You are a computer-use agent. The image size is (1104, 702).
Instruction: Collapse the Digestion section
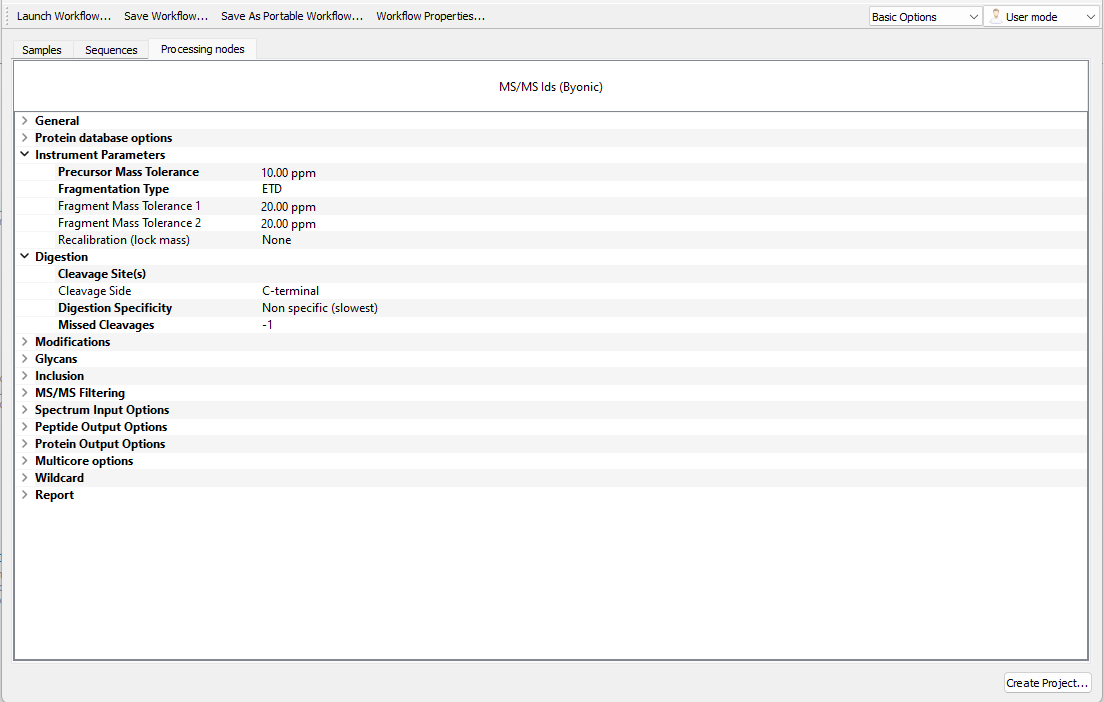click(25, 256)
